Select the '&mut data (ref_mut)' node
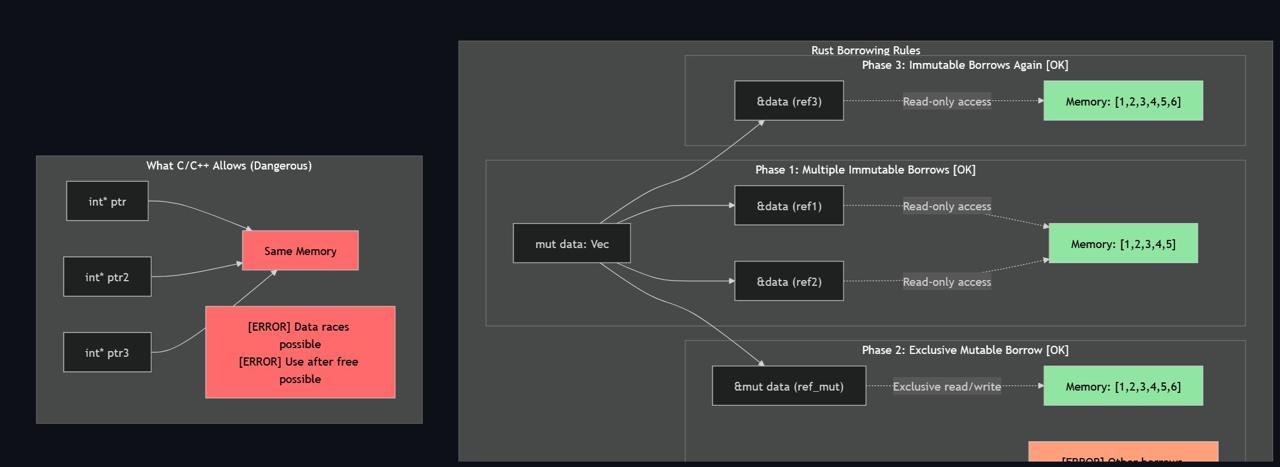1280x467 pixels. (x=789, y=386)
